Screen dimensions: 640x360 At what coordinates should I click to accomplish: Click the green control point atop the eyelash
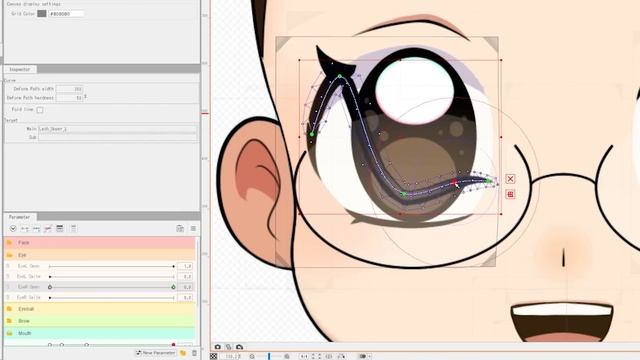tap(340, 76)
